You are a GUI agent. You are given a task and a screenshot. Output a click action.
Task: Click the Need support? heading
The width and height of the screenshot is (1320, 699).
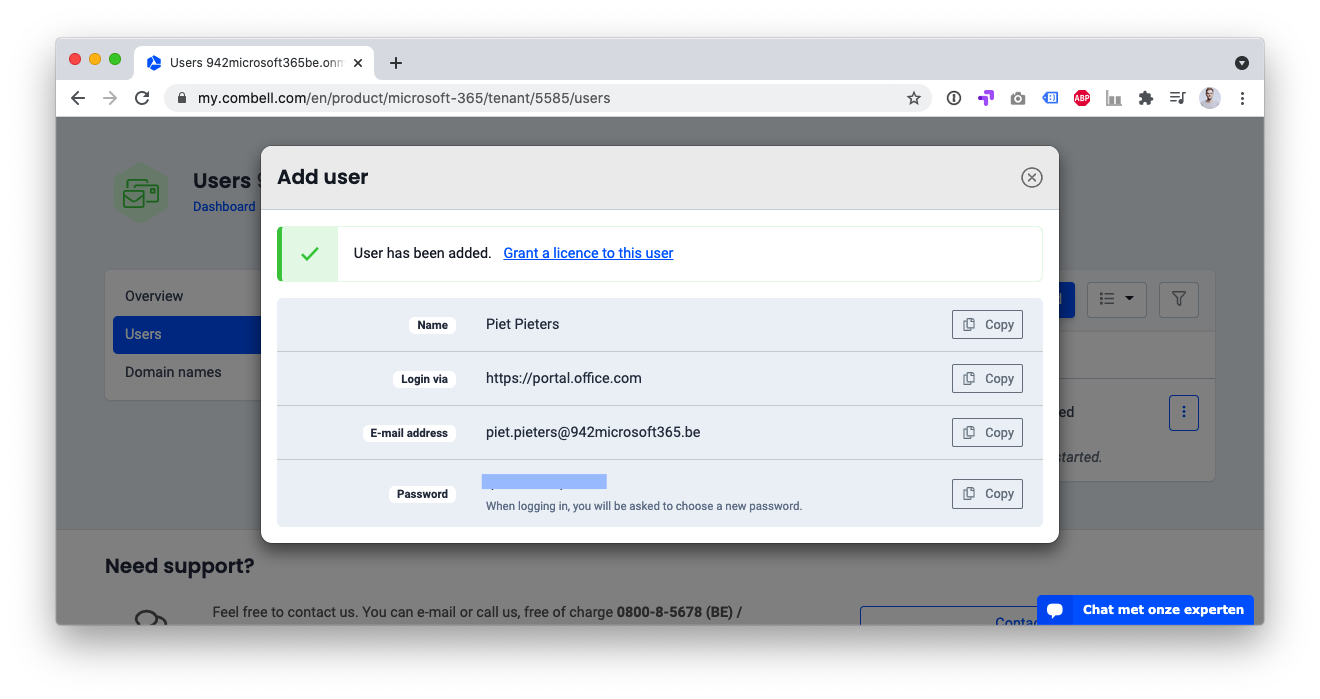click(x=180, y=567)
